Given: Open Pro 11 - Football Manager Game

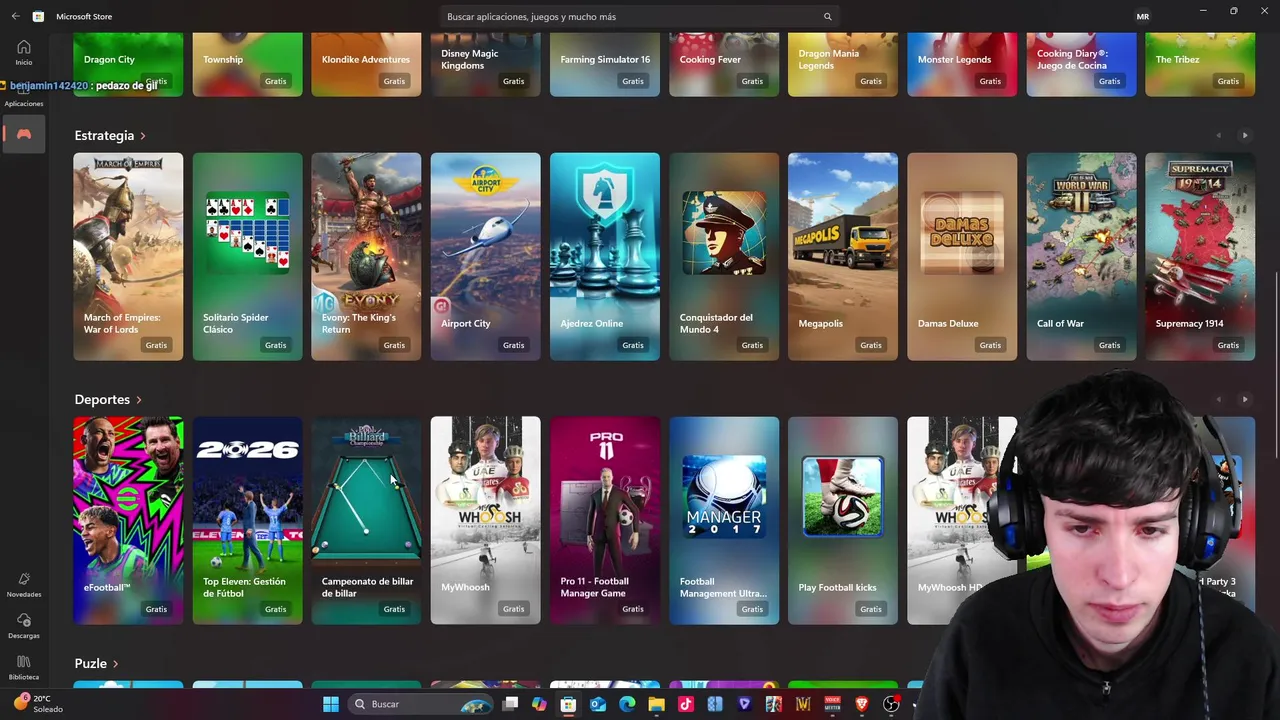Looking at the screenshot, I should 604,520.
